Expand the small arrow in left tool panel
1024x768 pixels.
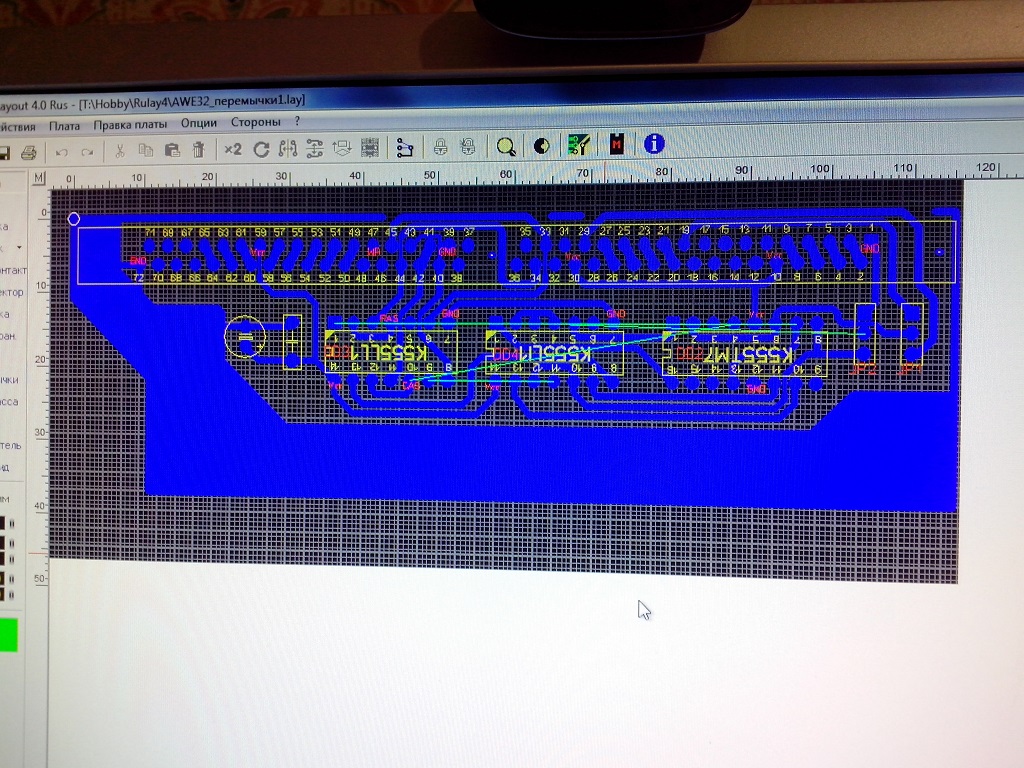(19, 248)
